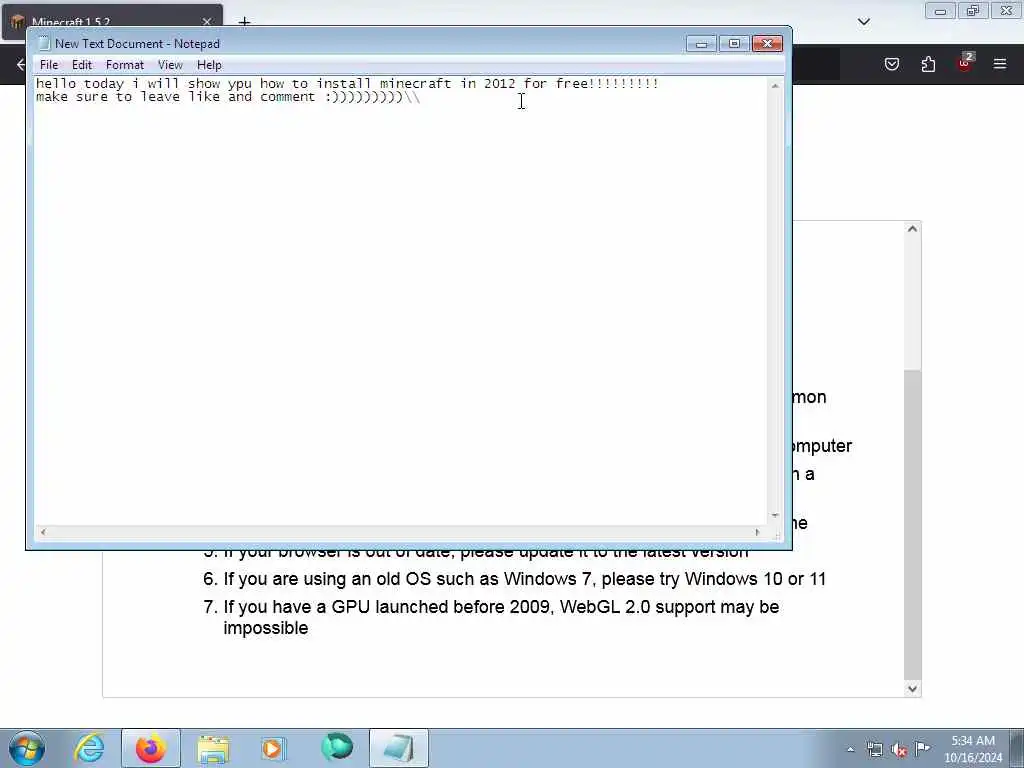The height and width of the screenshot is (768, 1024).
Task: Click web page scrollbar up arrow
Action: point(912,229)
